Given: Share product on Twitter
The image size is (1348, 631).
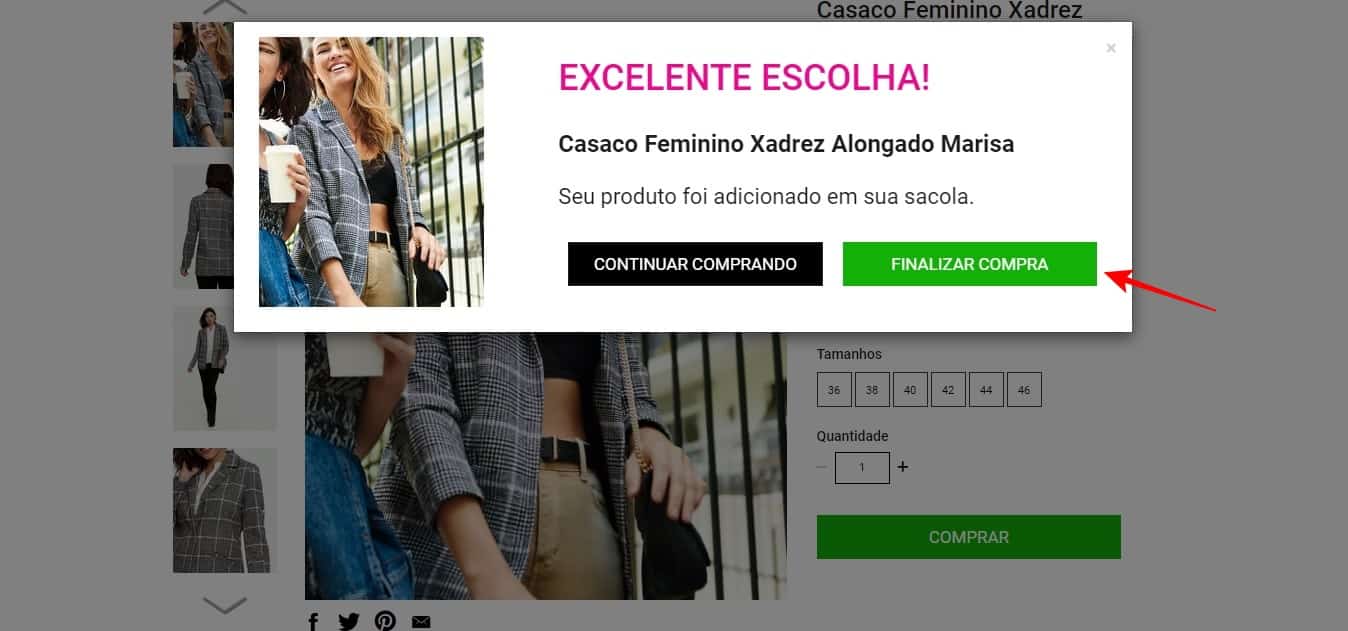Looking at the screenshot, I should click(348, 621).
